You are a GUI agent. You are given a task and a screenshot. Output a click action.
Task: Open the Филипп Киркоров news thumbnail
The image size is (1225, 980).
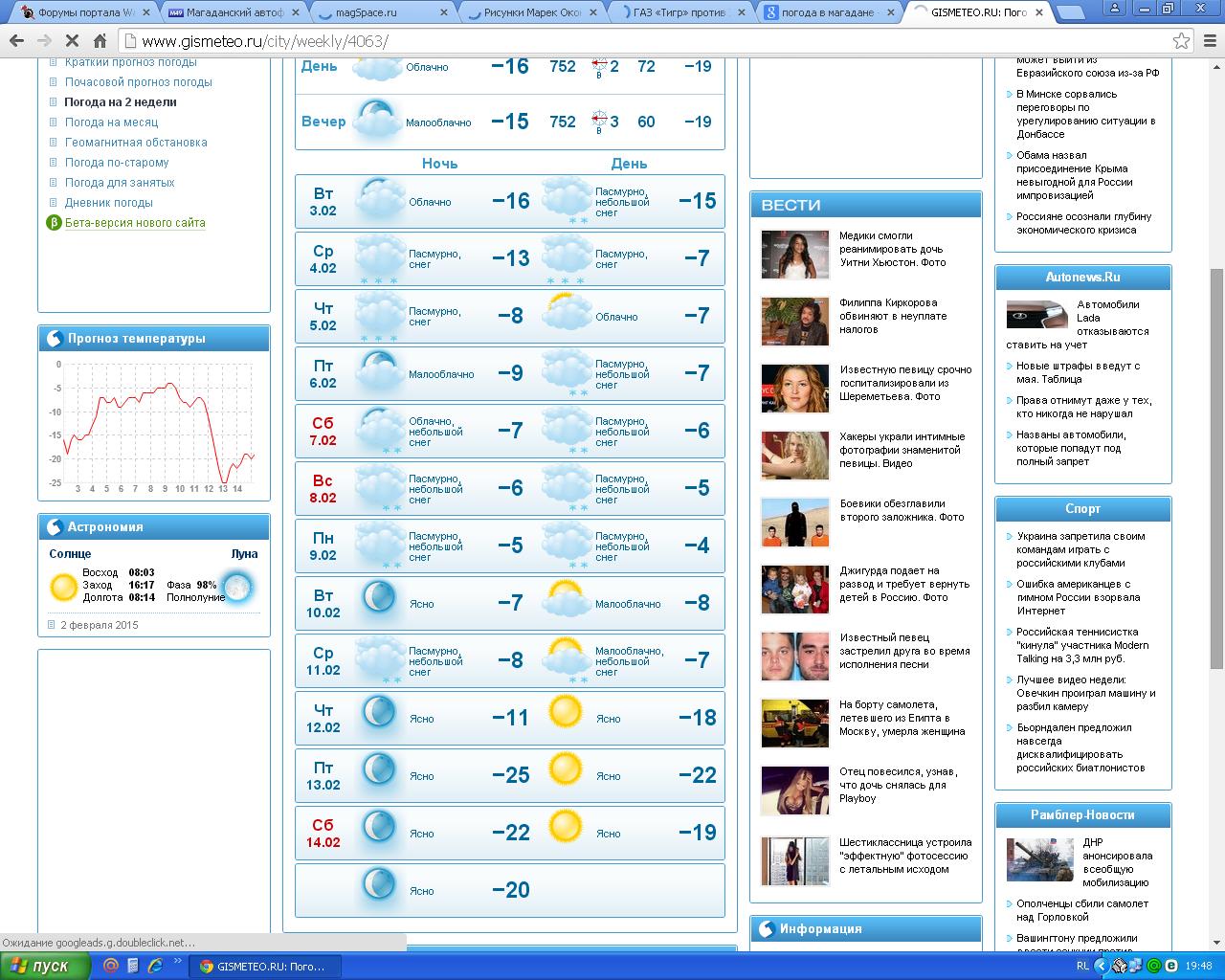(x=794, y=321)
